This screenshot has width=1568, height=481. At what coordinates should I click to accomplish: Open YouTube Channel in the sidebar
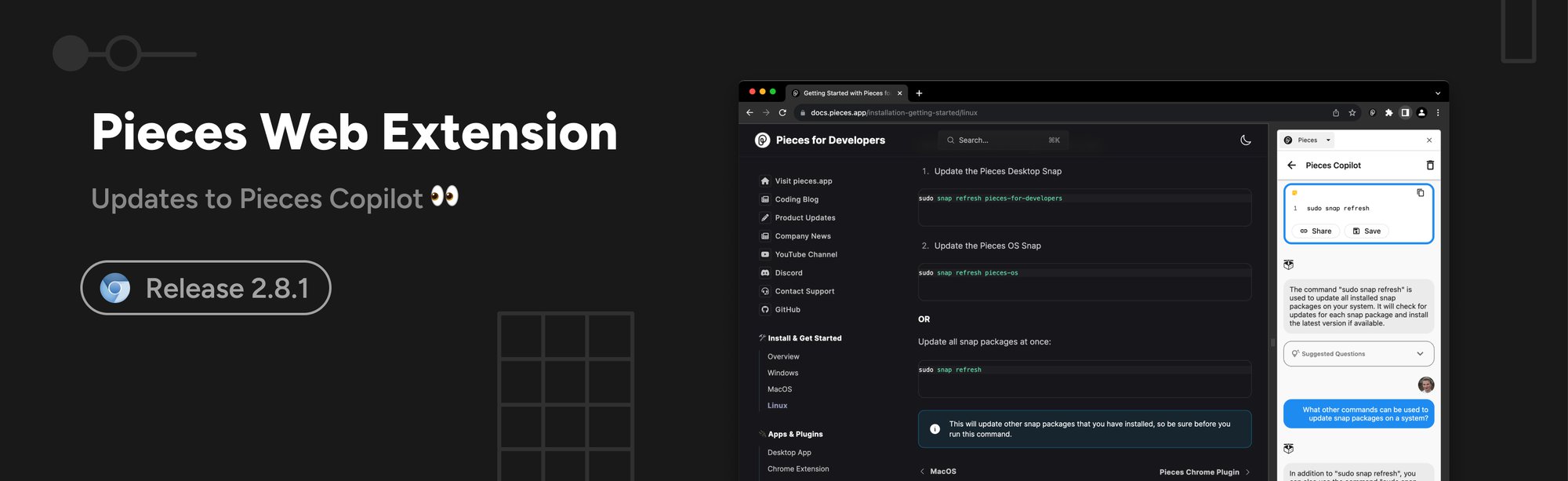click(x=806, y=255)
